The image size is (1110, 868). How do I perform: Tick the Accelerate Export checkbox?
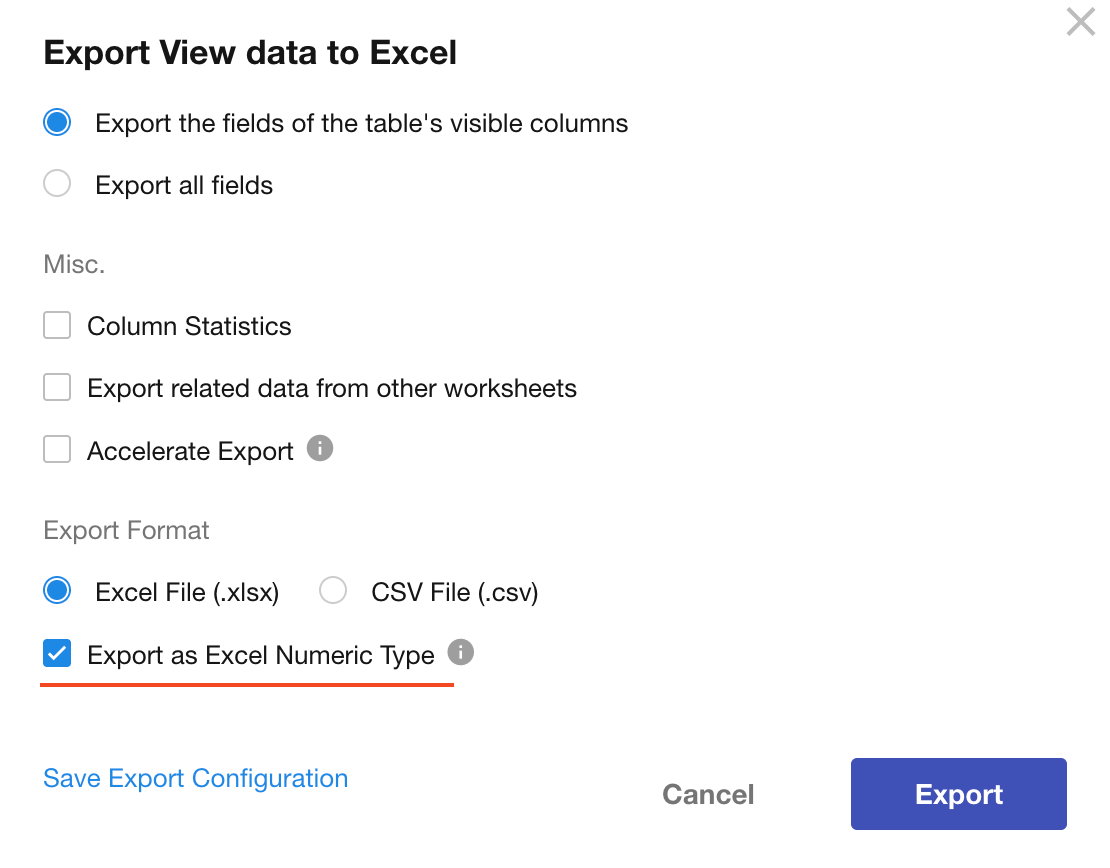pyautogui.click(x=57, y=450)
